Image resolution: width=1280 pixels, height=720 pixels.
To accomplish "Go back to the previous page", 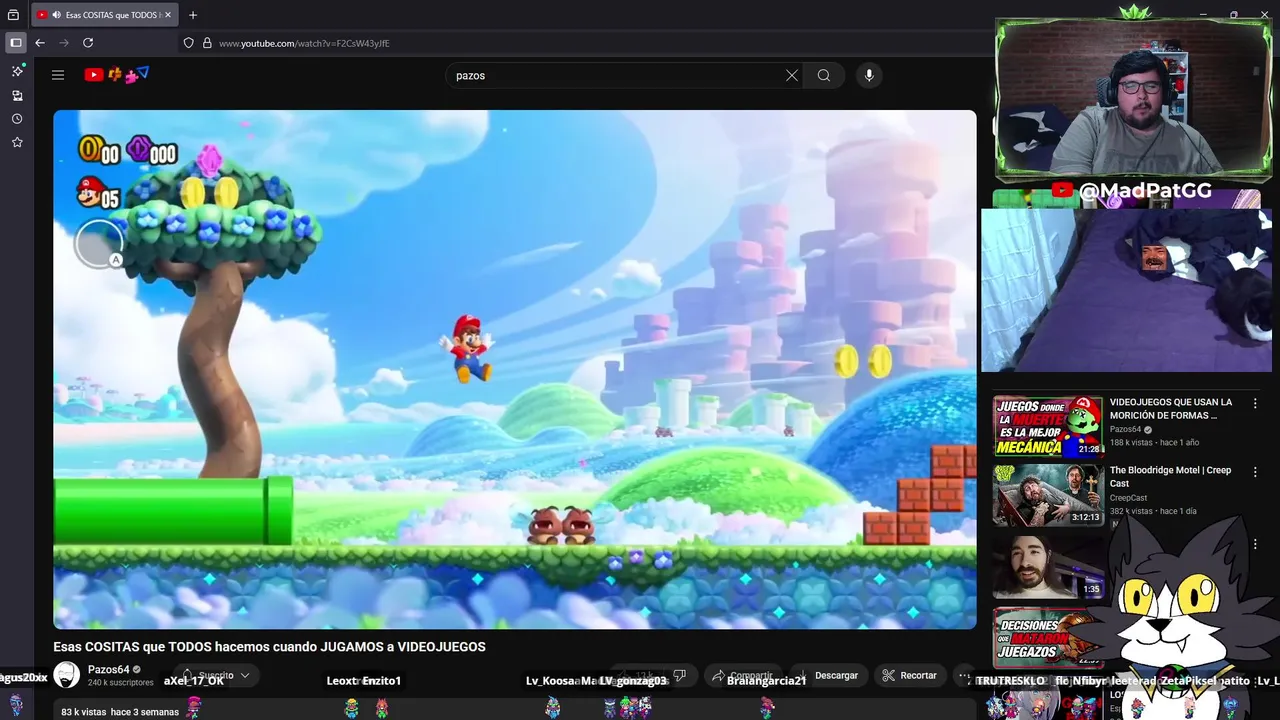I will [40, 43].
